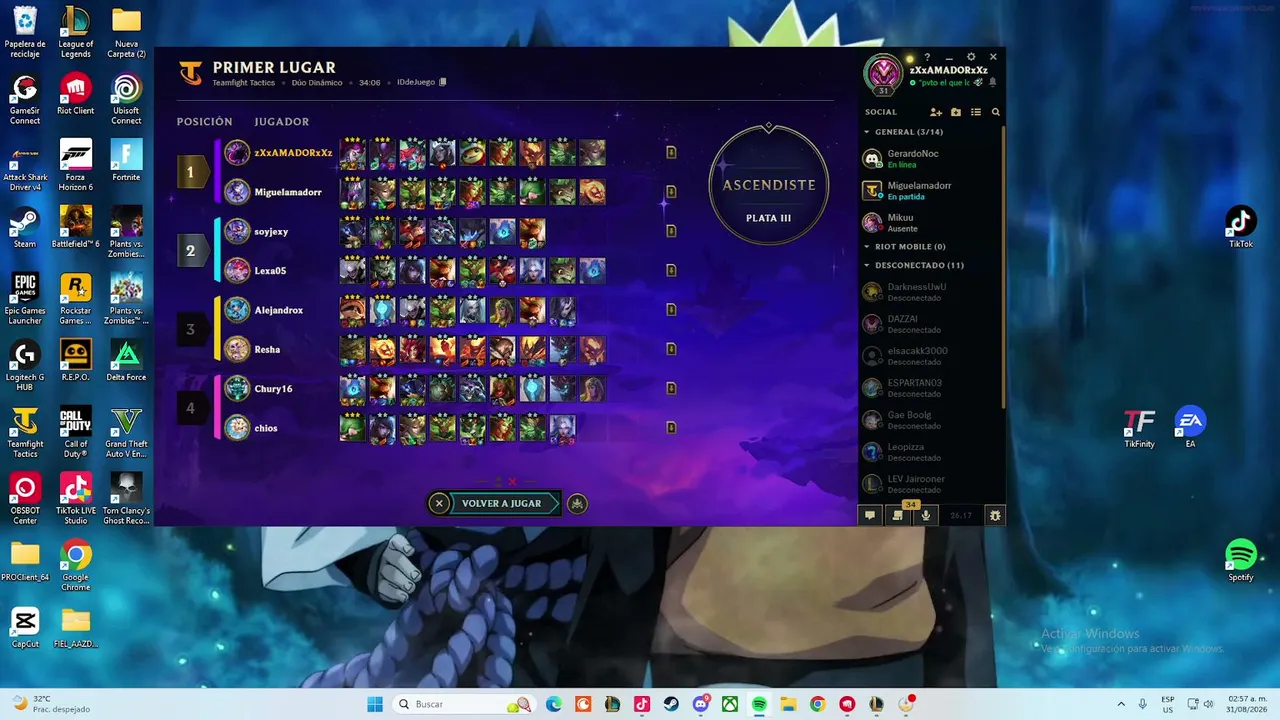The height and width of the screenshot is (720, 1280).
Task: Open match details icon for chios row
Action: pyautogui.click(x=671, y=428)
